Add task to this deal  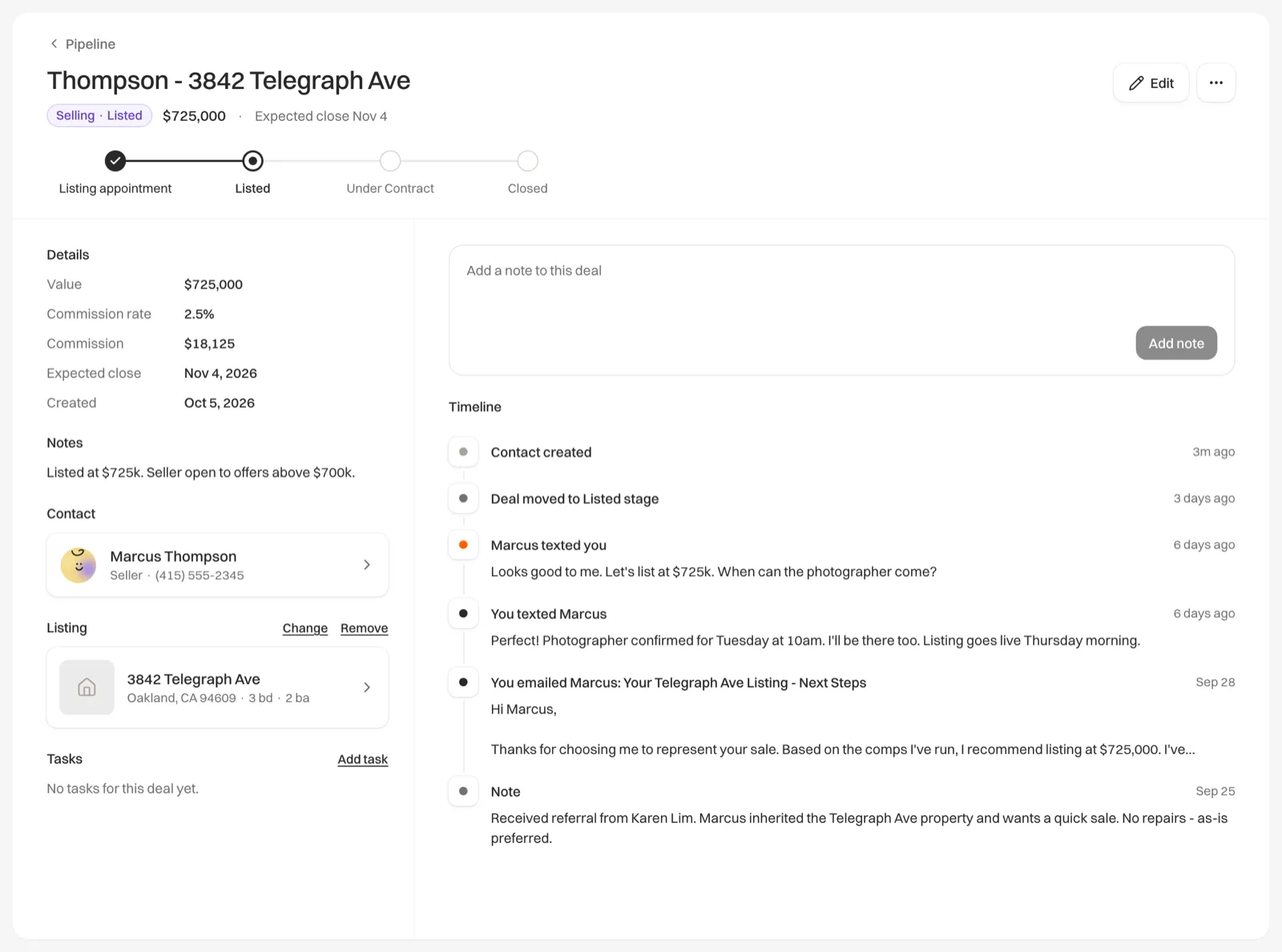click(x=362, y=759)
